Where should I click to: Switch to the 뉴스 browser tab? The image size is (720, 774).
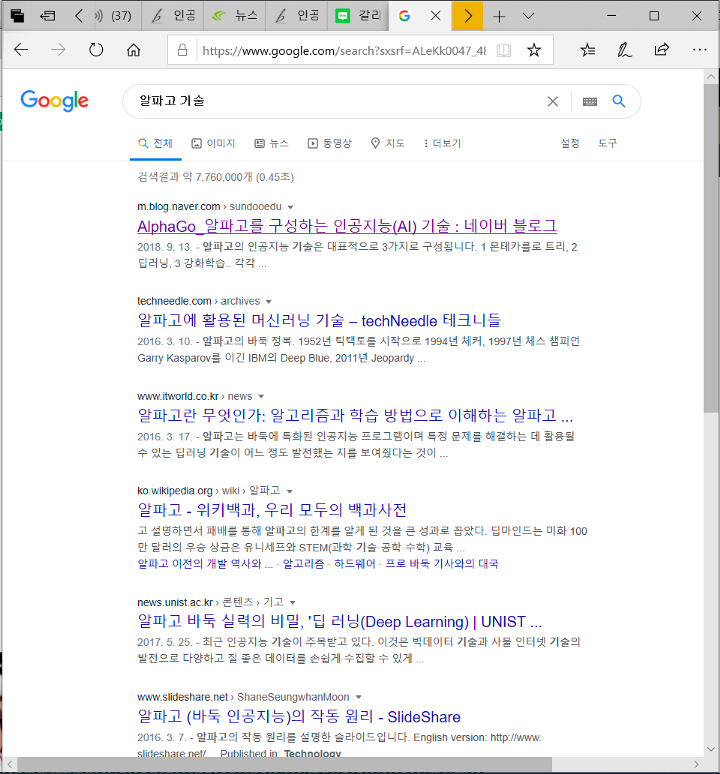[x=235, y=16]
